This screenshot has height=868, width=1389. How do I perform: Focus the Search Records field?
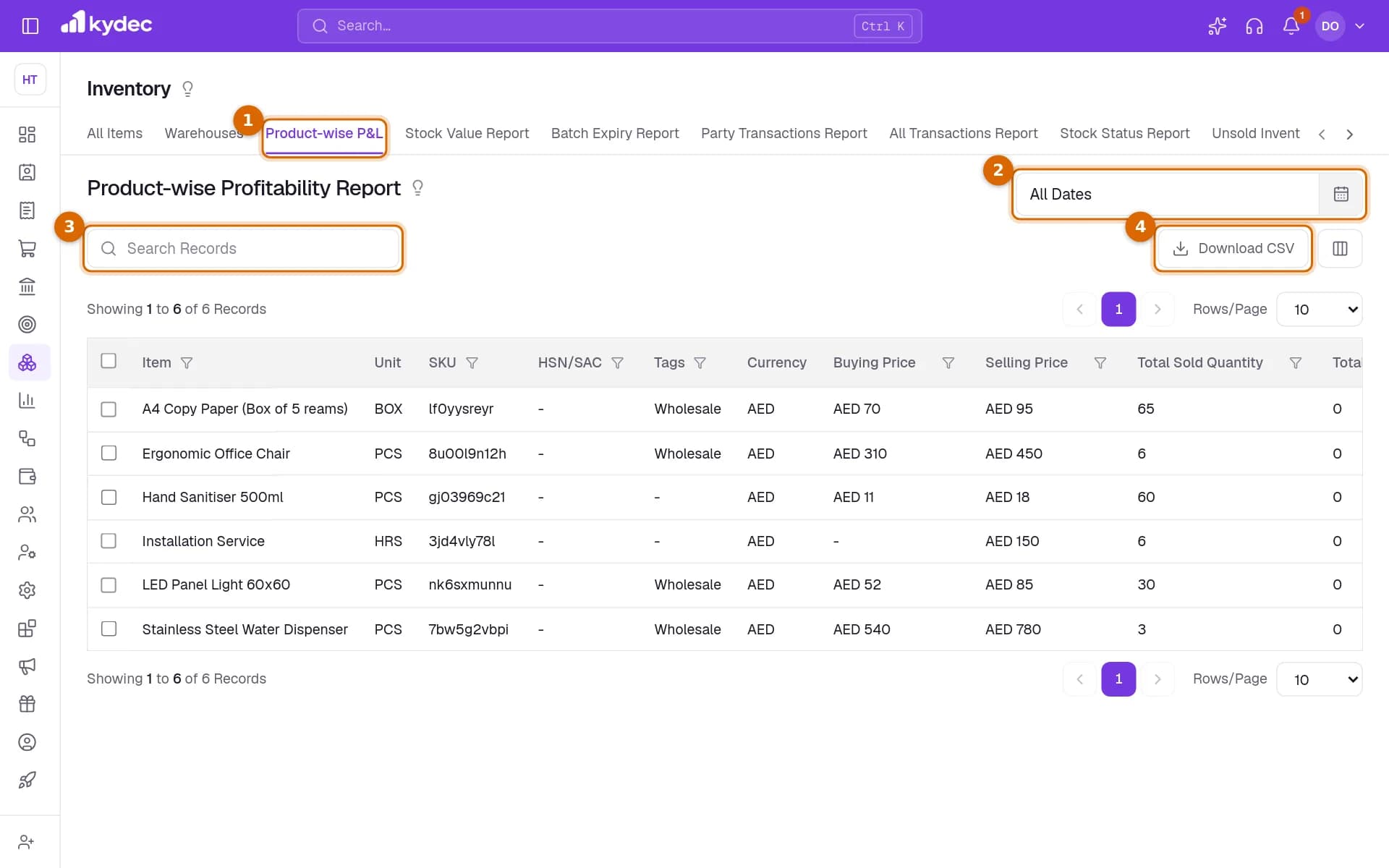[244, 249]
